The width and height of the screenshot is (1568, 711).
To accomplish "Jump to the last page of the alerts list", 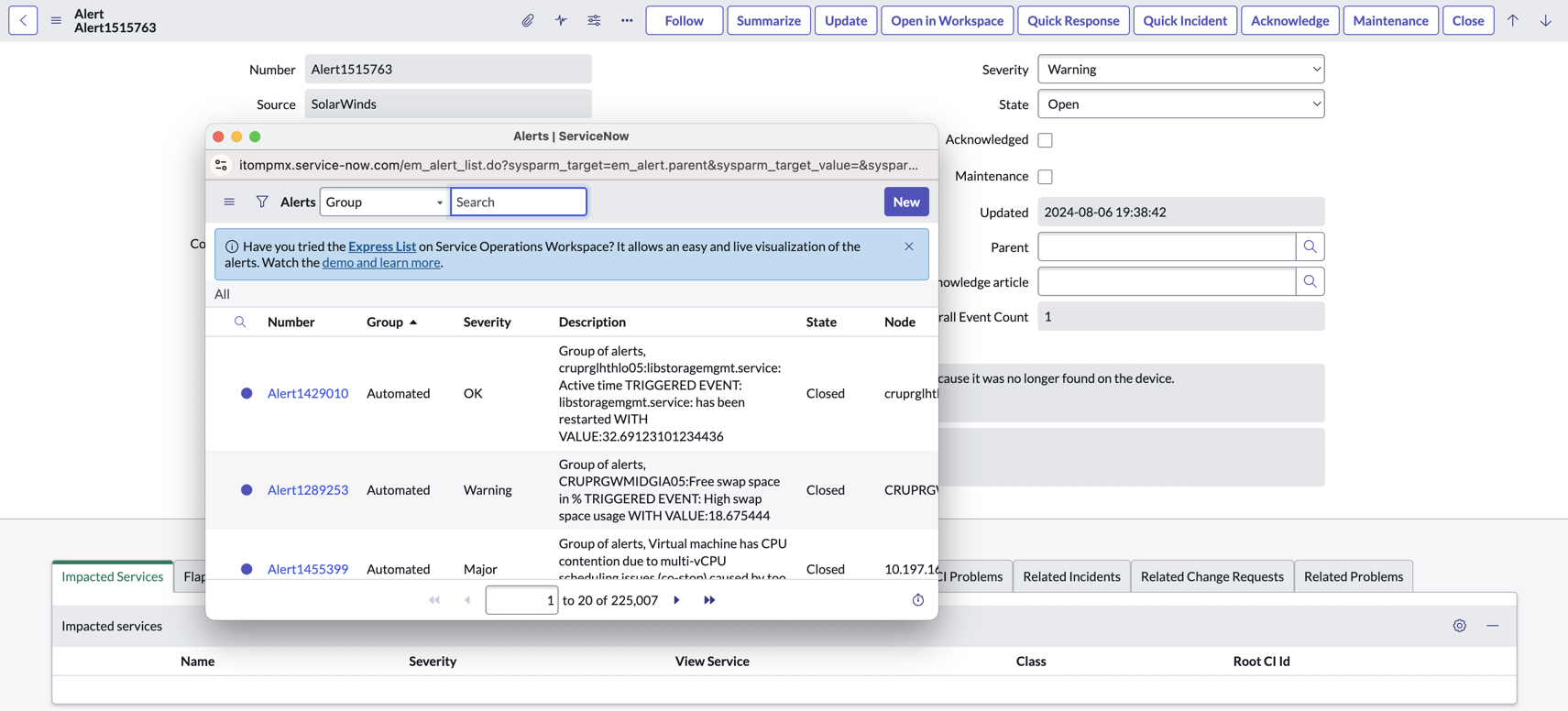I will click(709, 600).
